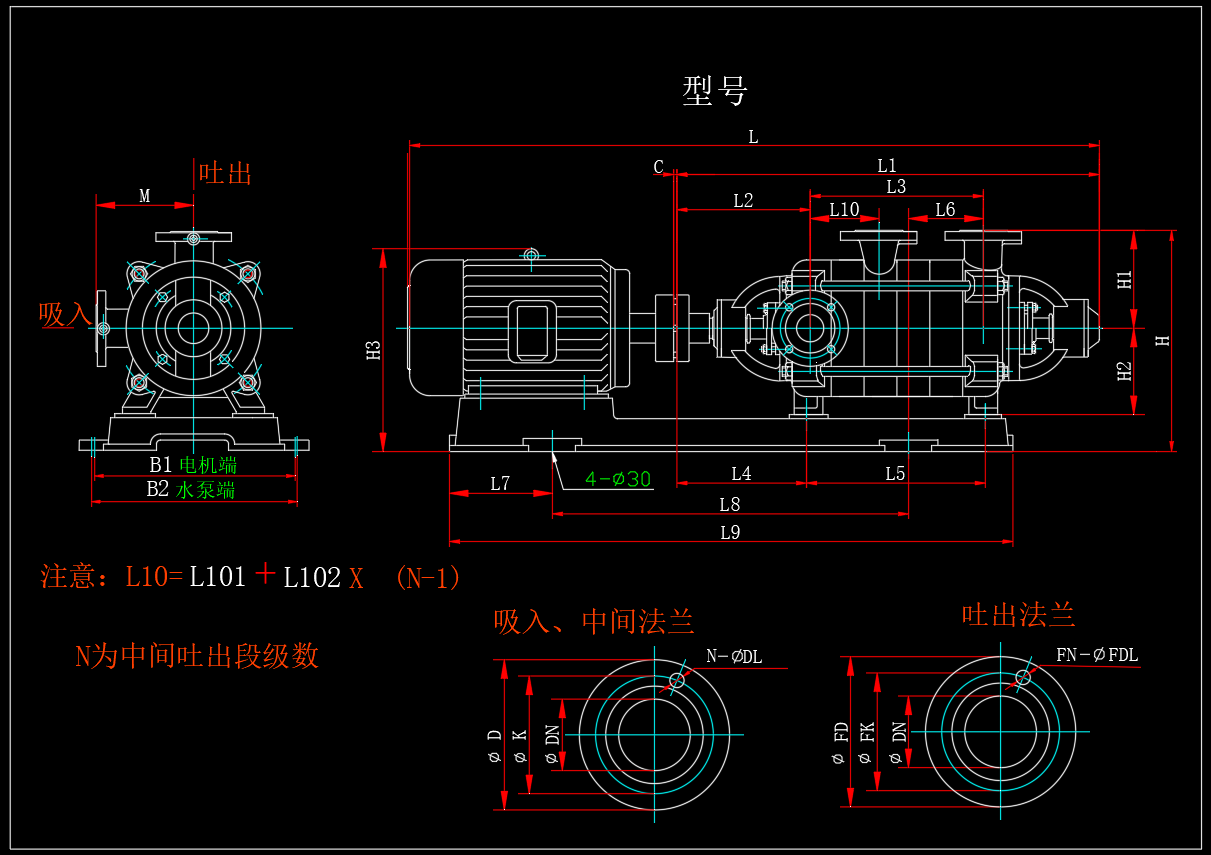Select the L10 dimension above the pump
This screenshot has height=855, width=1211.
[x=844, y=210]
